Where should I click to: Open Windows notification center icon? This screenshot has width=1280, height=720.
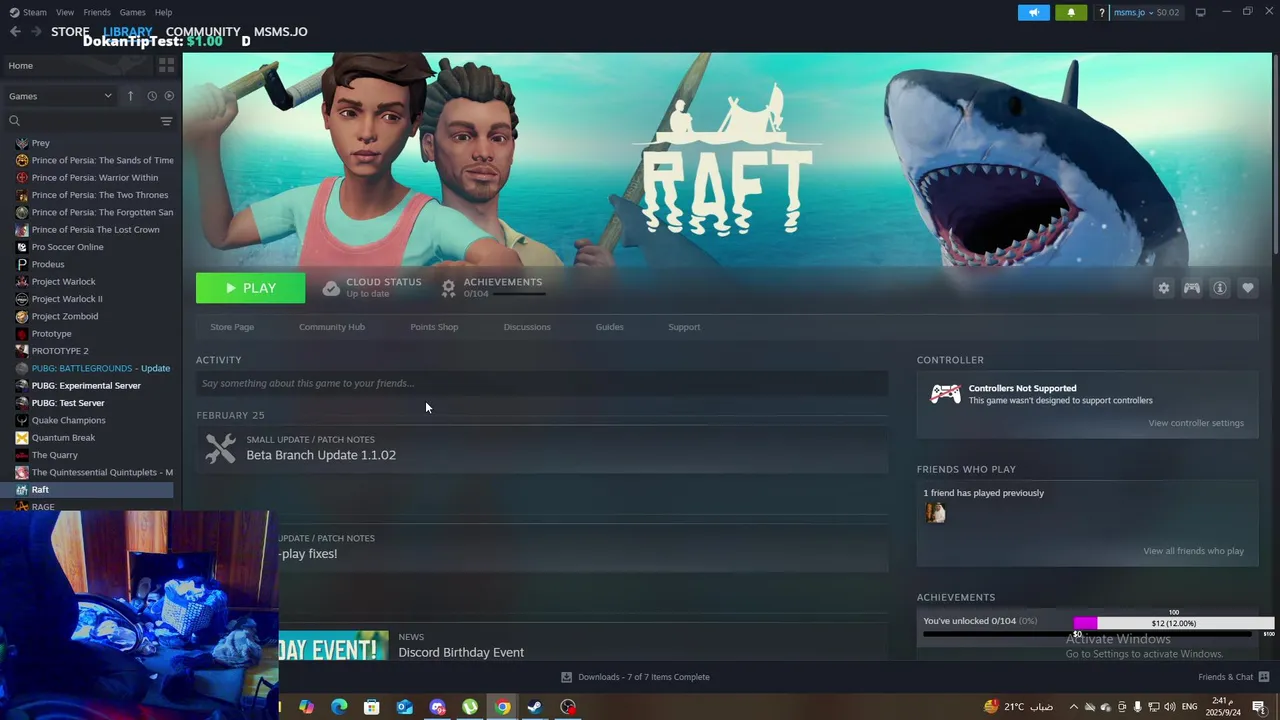tap(1259, 707)
